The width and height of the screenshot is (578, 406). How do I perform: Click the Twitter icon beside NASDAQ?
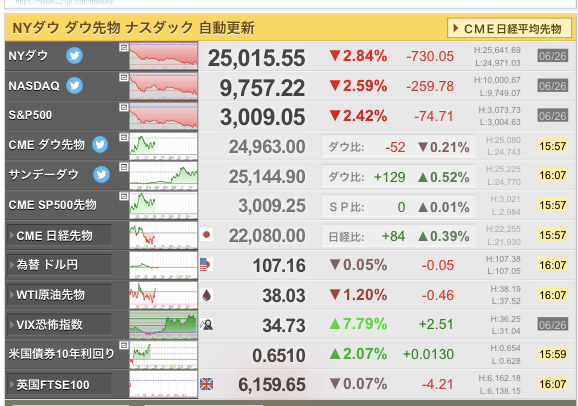(x=74, y=86)
